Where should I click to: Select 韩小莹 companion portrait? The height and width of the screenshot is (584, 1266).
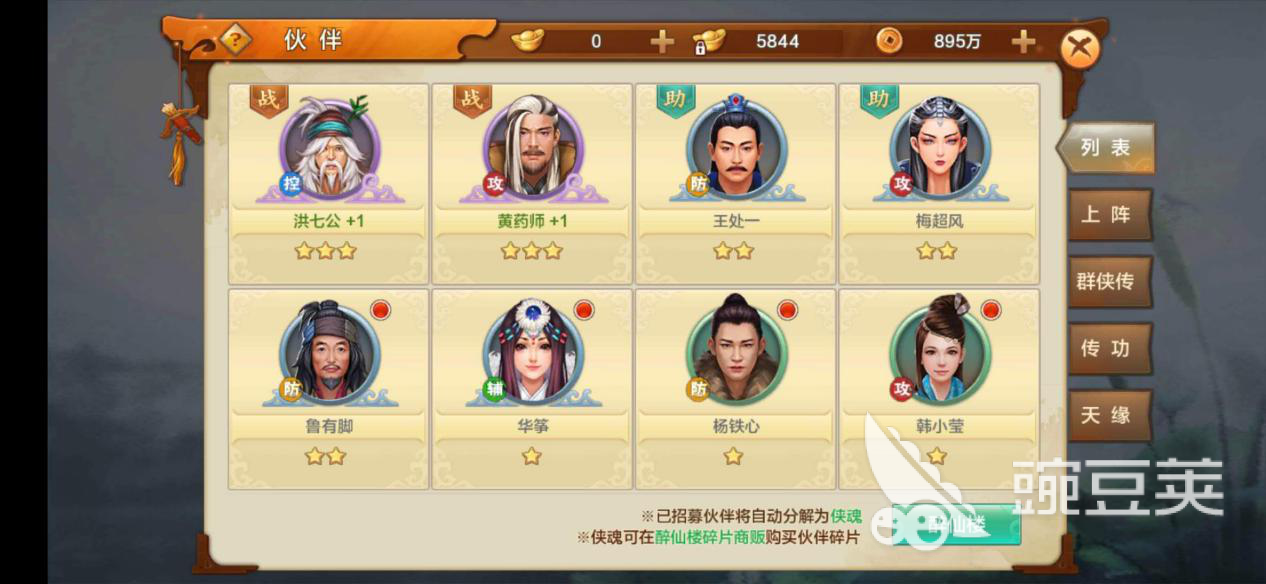(939, 353)
